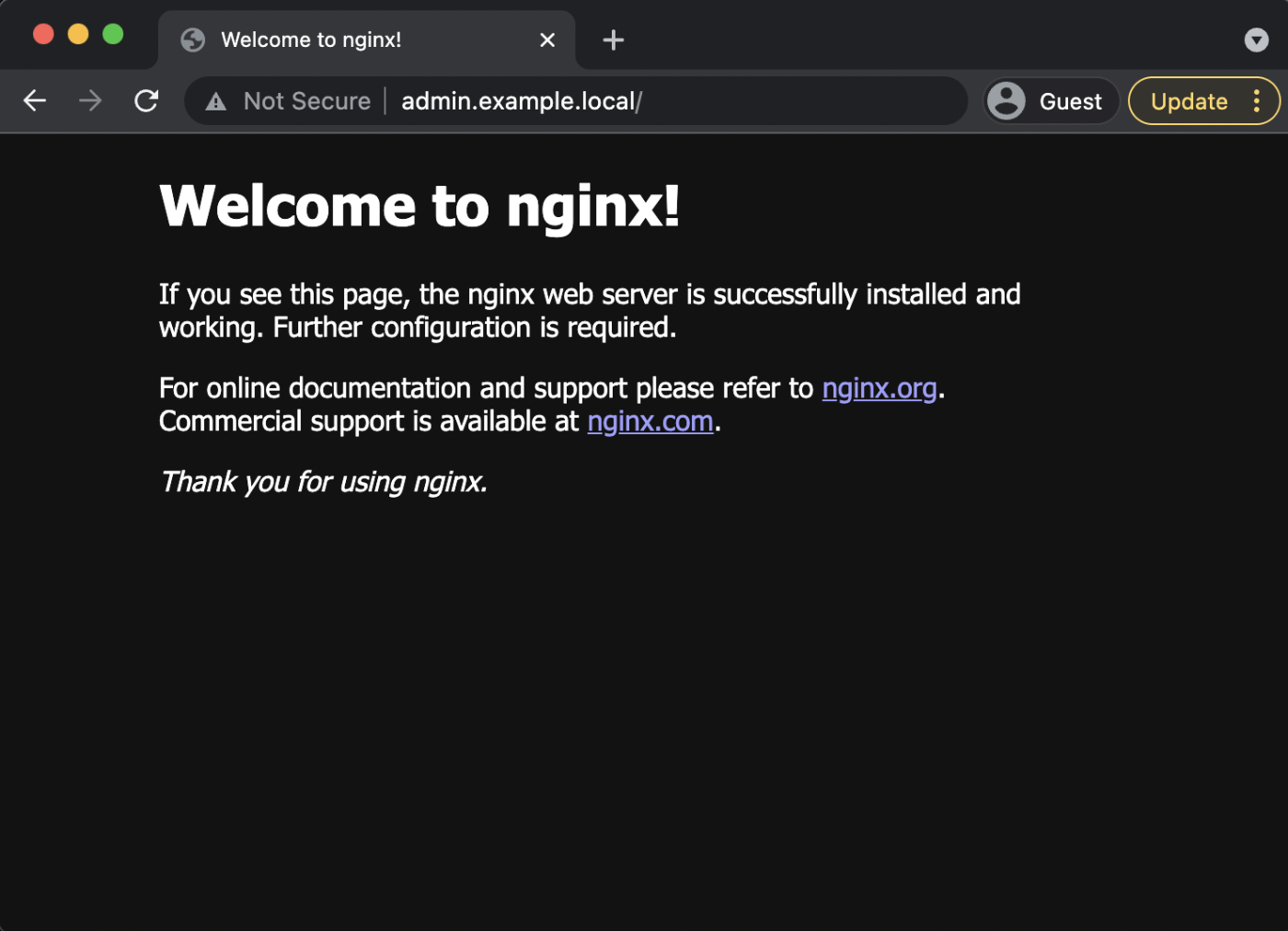
Task: Click the Not Secure label
Action: 307,101
